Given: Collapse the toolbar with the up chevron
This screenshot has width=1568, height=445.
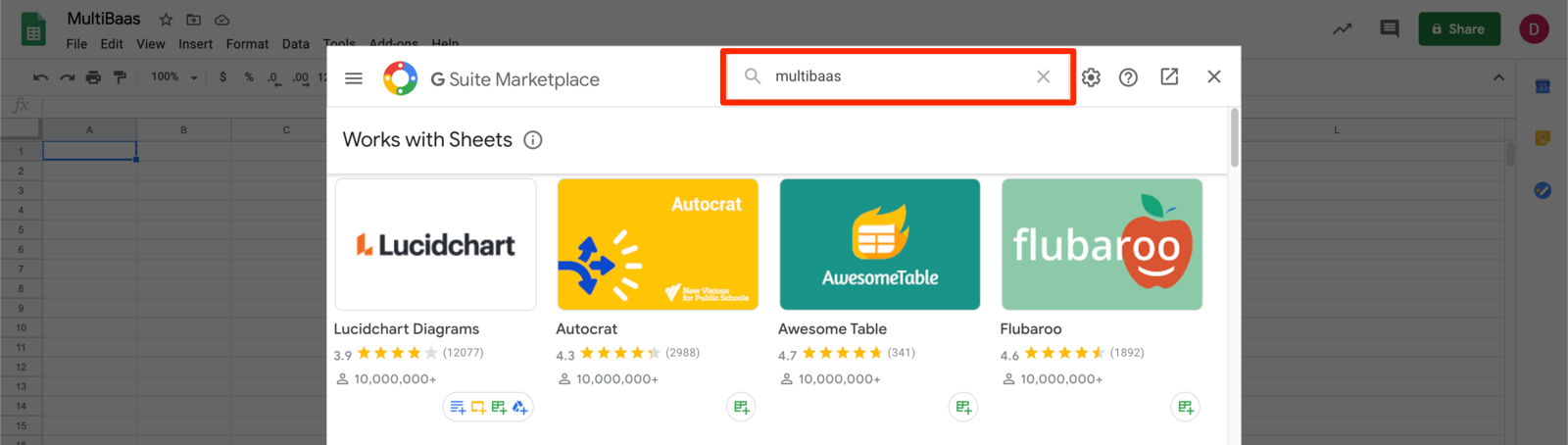Looking at the screenshot, I should point(1497,77).
